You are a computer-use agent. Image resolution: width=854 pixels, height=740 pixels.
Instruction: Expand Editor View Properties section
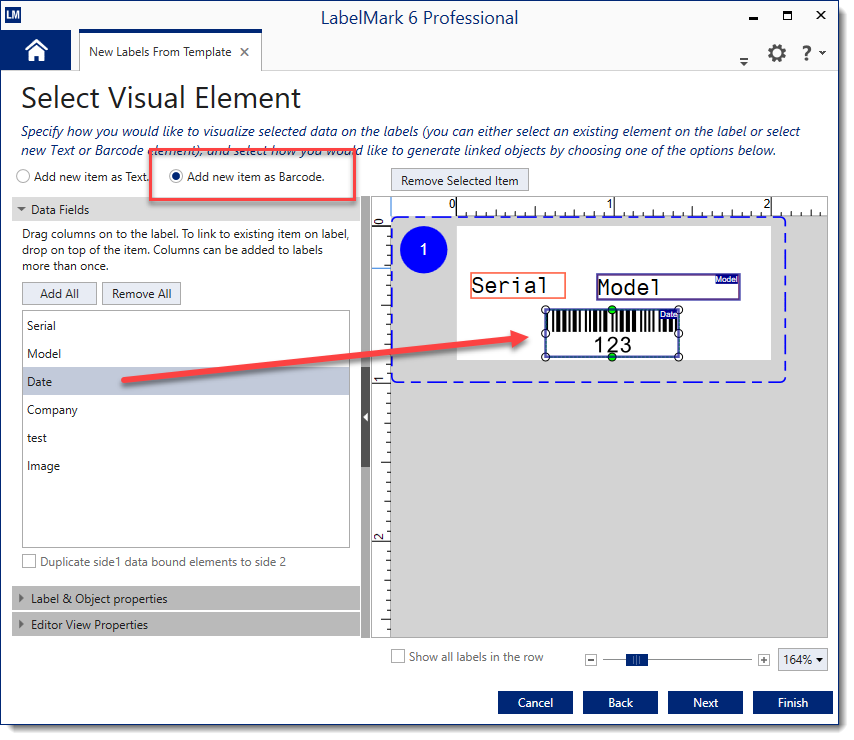tap(186, 625)
